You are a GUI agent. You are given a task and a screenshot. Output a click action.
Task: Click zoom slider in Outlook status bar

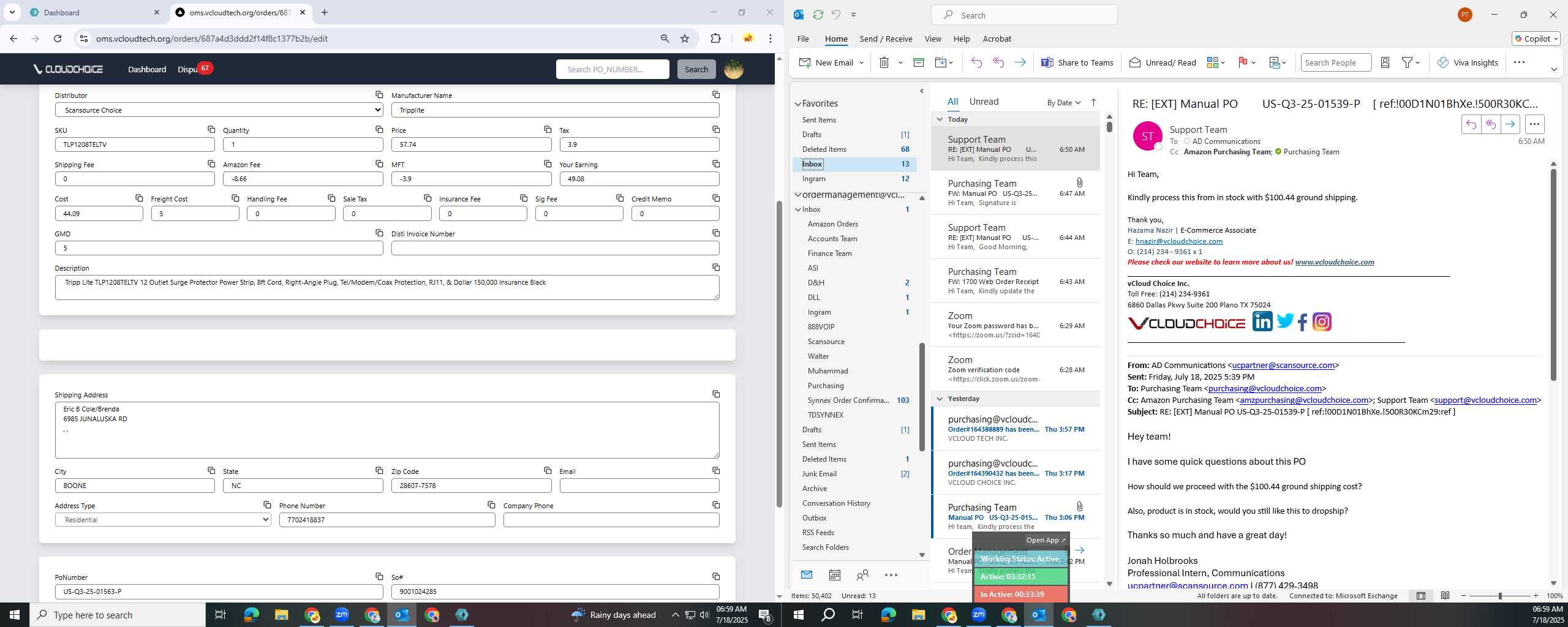(1499, 596)
